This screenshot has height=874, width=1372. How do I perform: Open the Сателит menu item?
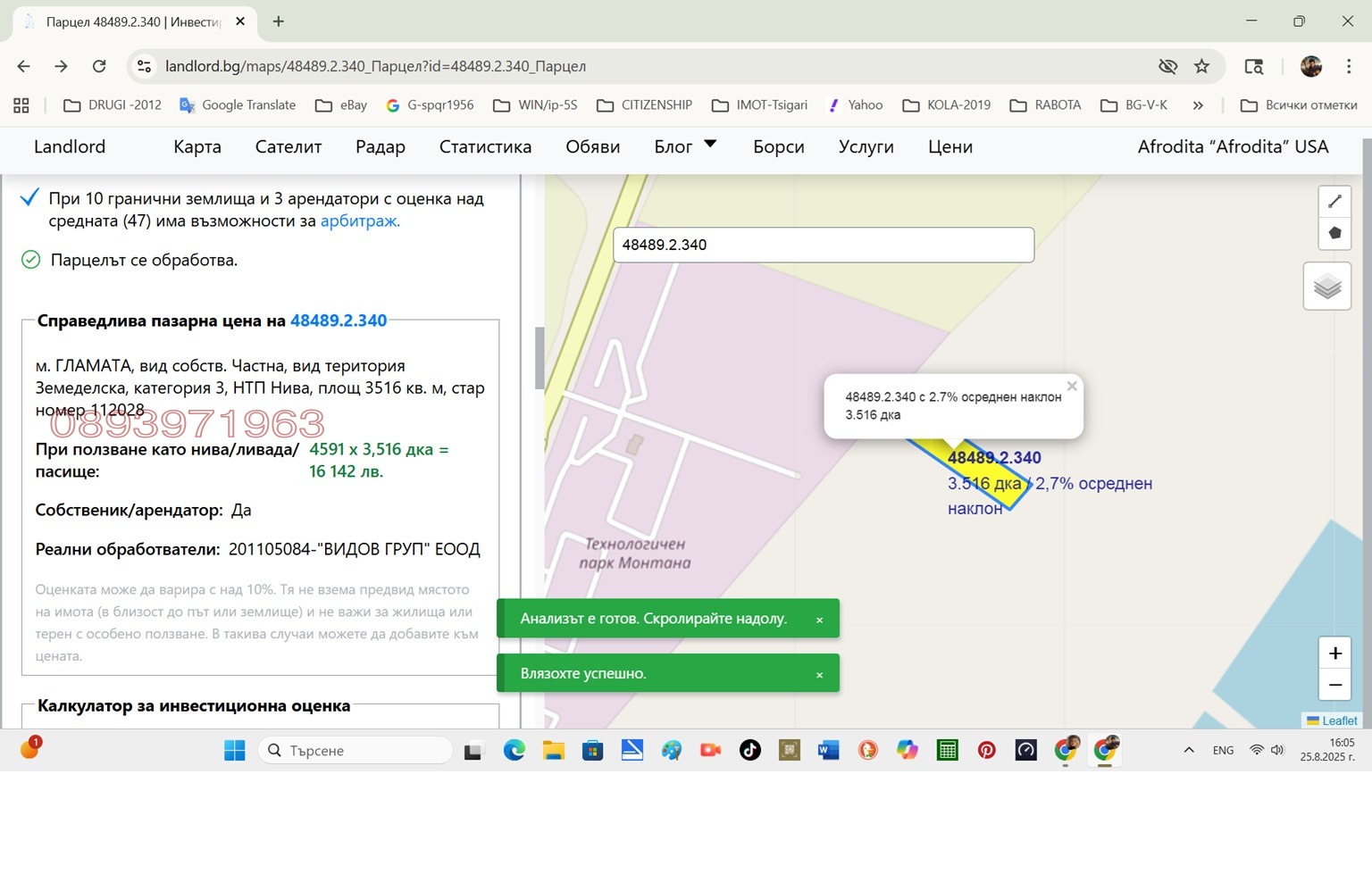pyautogui.click(x=288, y=147)
